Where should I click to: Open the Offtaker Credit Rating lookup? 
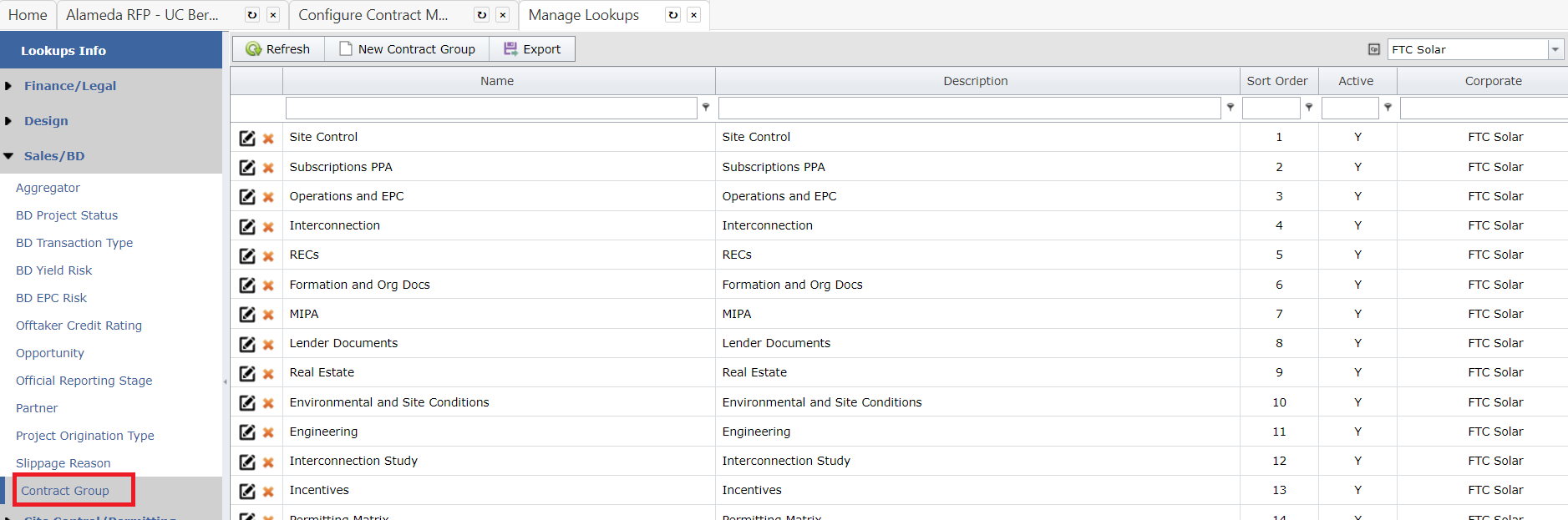pos(79,326)
